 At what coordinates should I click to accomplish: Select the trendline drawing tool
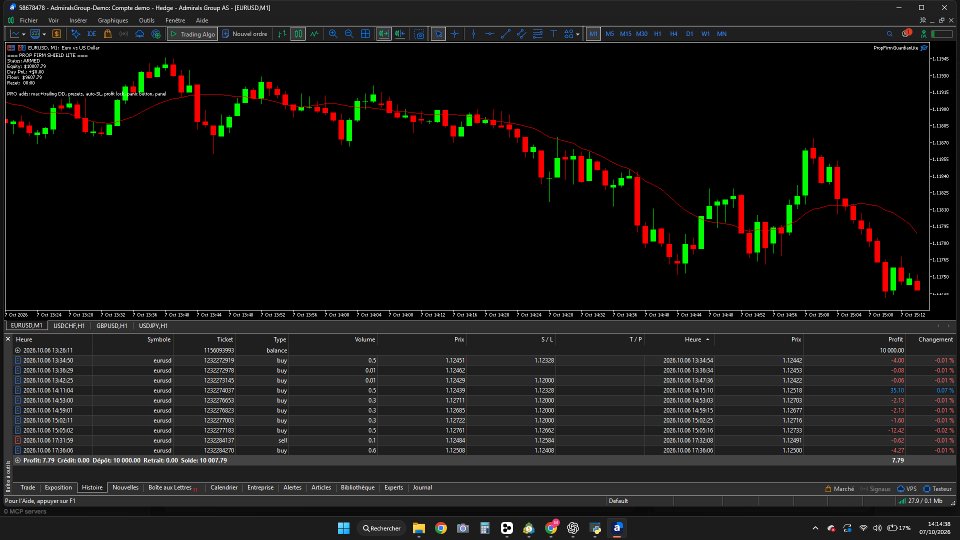(506, 34)
